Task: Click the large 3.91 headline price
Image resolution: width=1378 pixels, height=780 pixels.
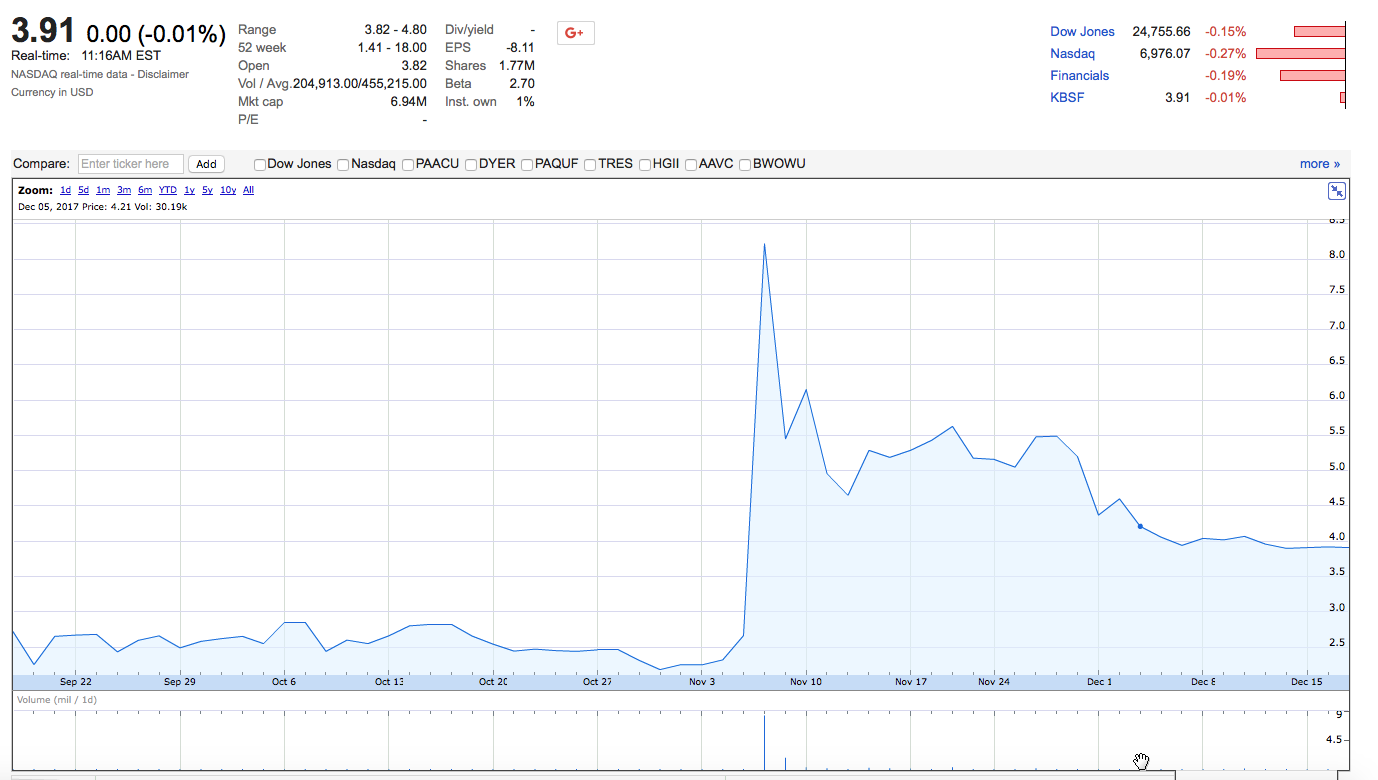Action: point(43,31)
